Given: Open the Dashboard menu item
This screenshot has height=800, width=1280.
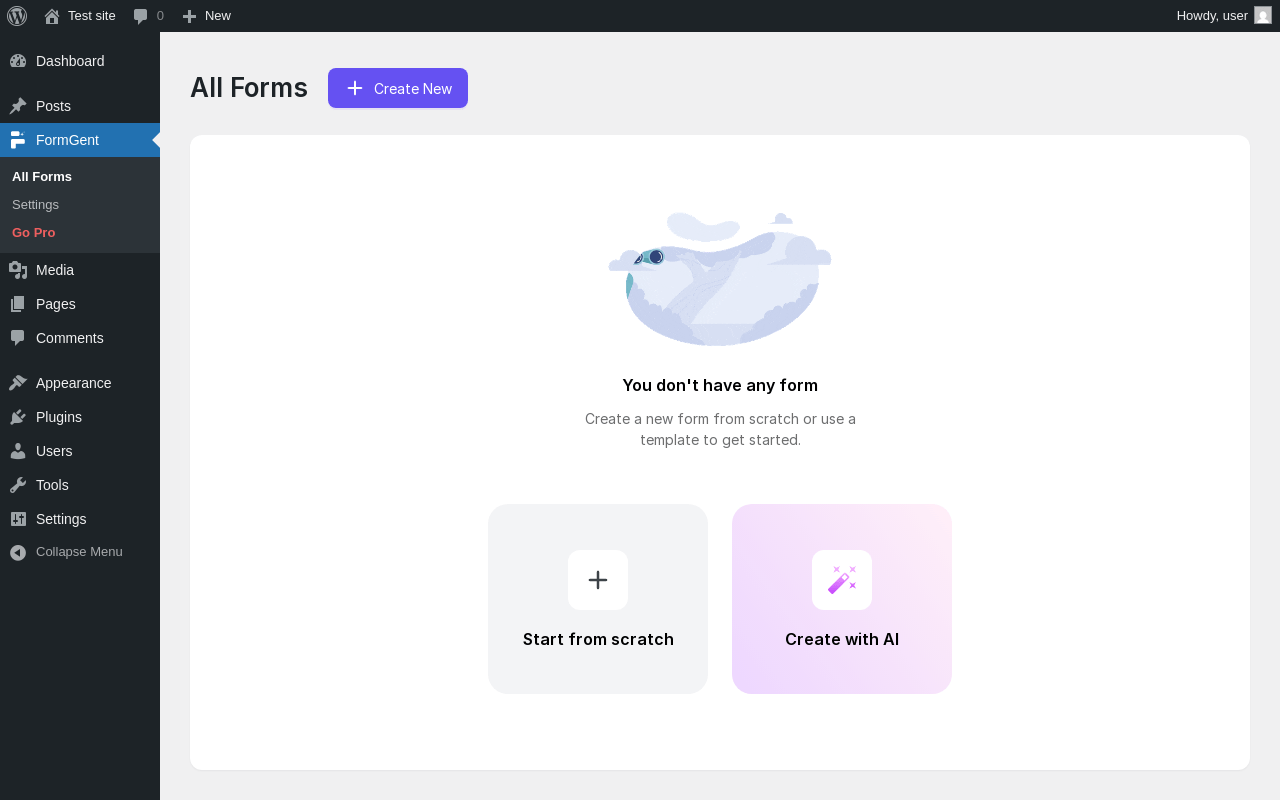Looking at the screenshot, I should pos(80,61).
